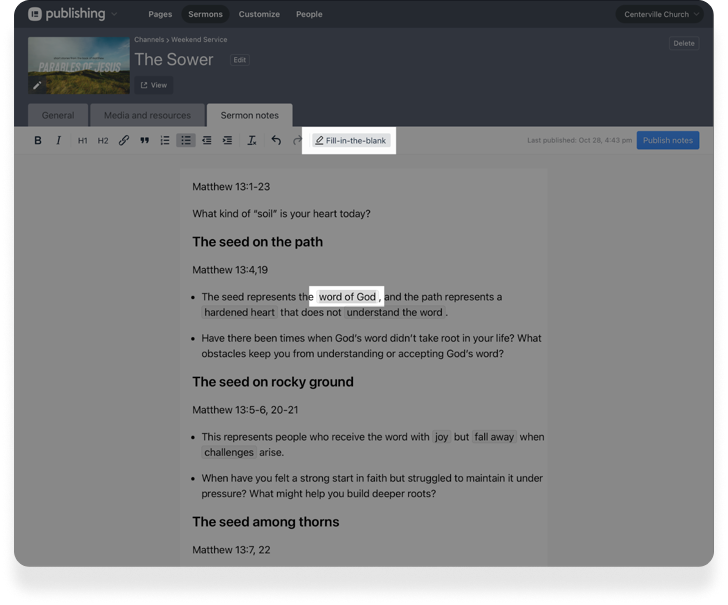Click the bullet about God's word not taking root
Screen dimensions: 728x605
point(371,346)
